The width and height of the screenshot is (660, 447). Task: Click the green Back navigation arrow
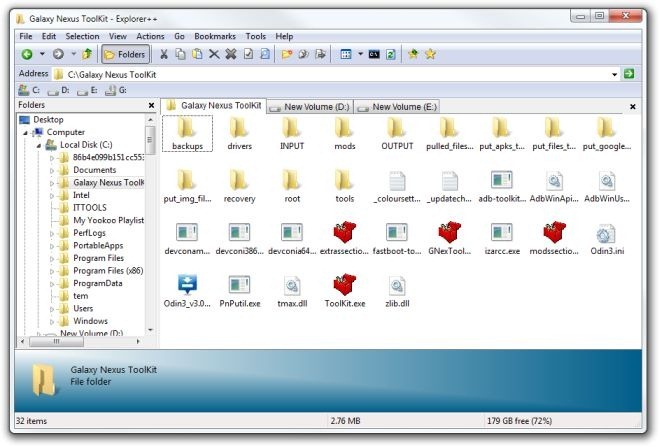(x=27, y=54)
